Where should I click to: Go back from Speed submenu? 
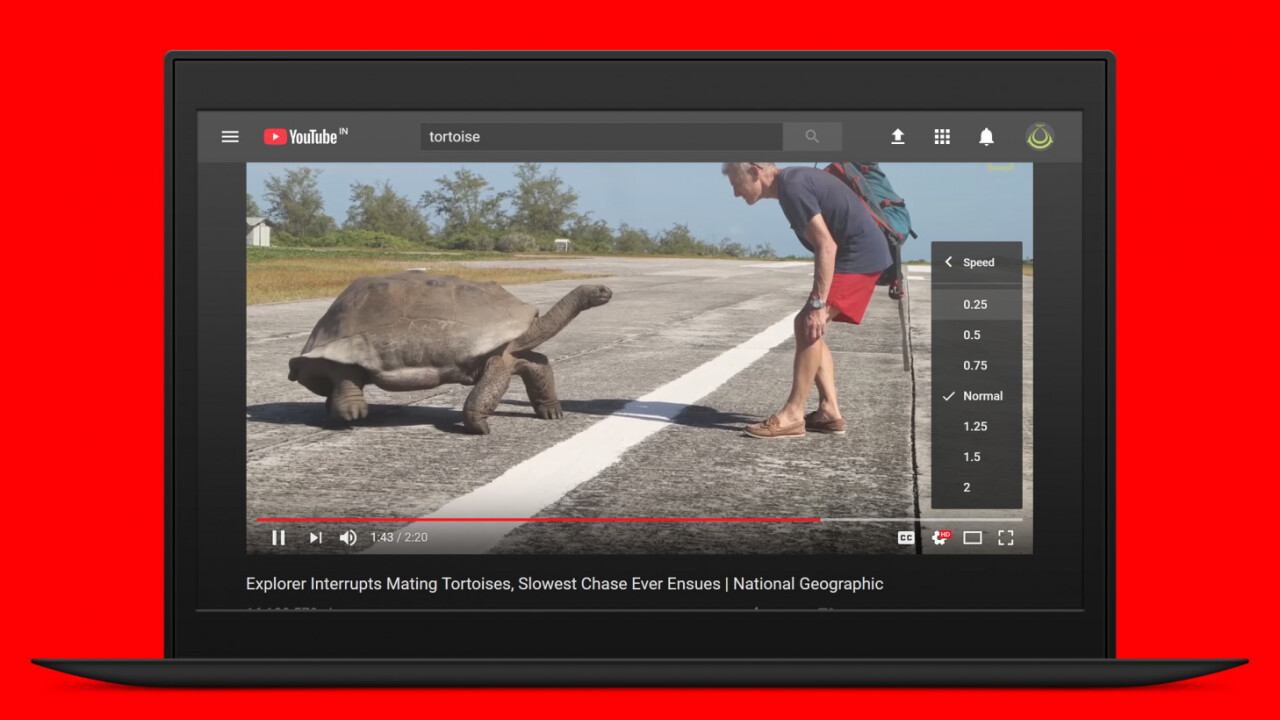[x=949, y=262]
